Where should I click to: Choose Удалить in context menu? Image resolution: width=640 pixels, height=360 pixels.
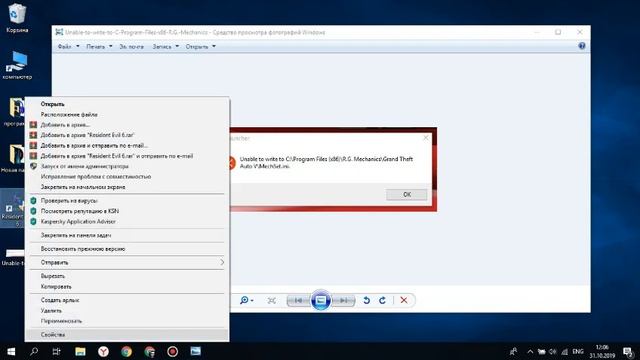coord(127,311)
